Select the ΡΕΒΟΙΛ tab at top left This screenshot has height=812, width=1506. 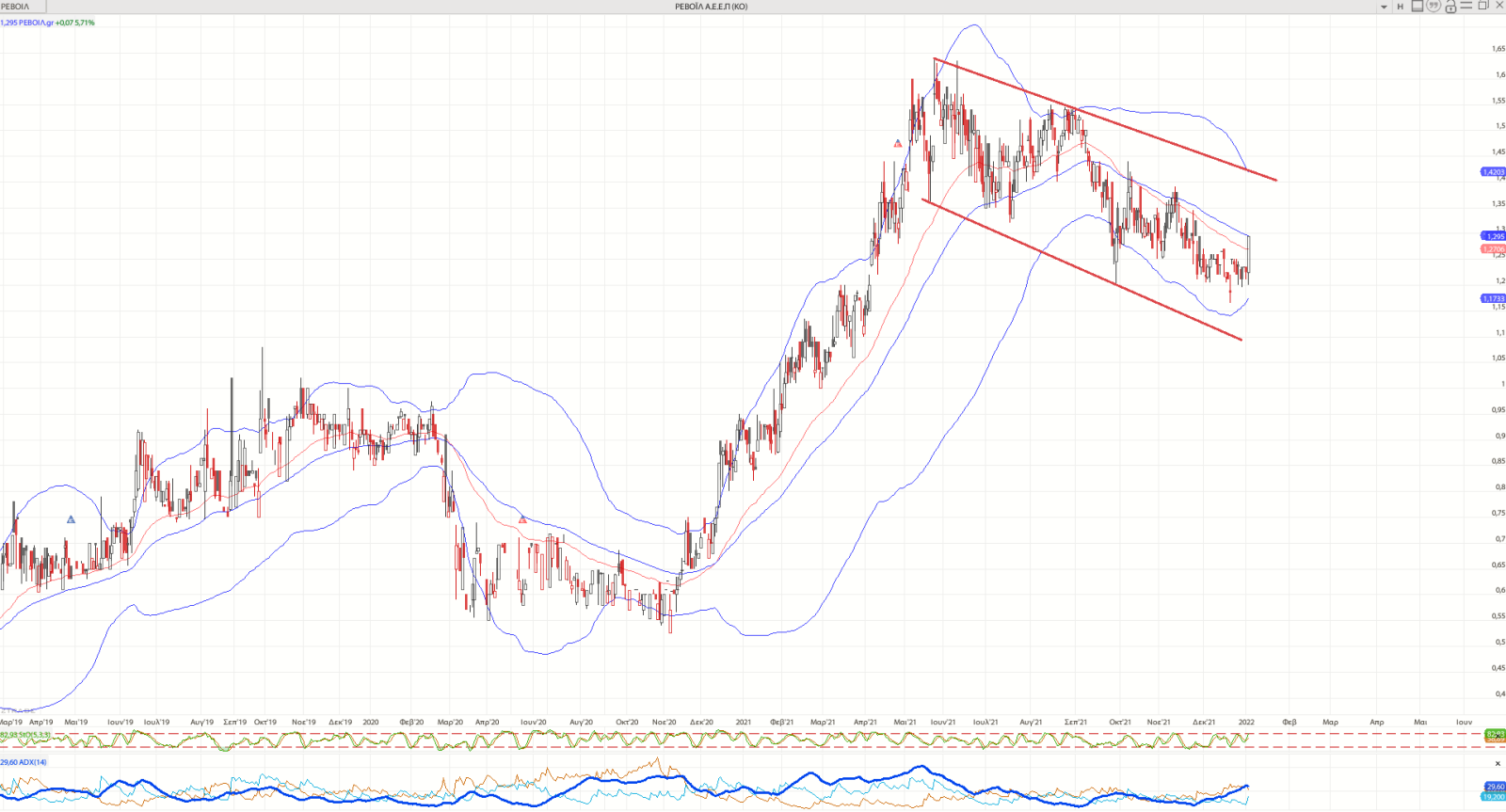tap(16, 7)
